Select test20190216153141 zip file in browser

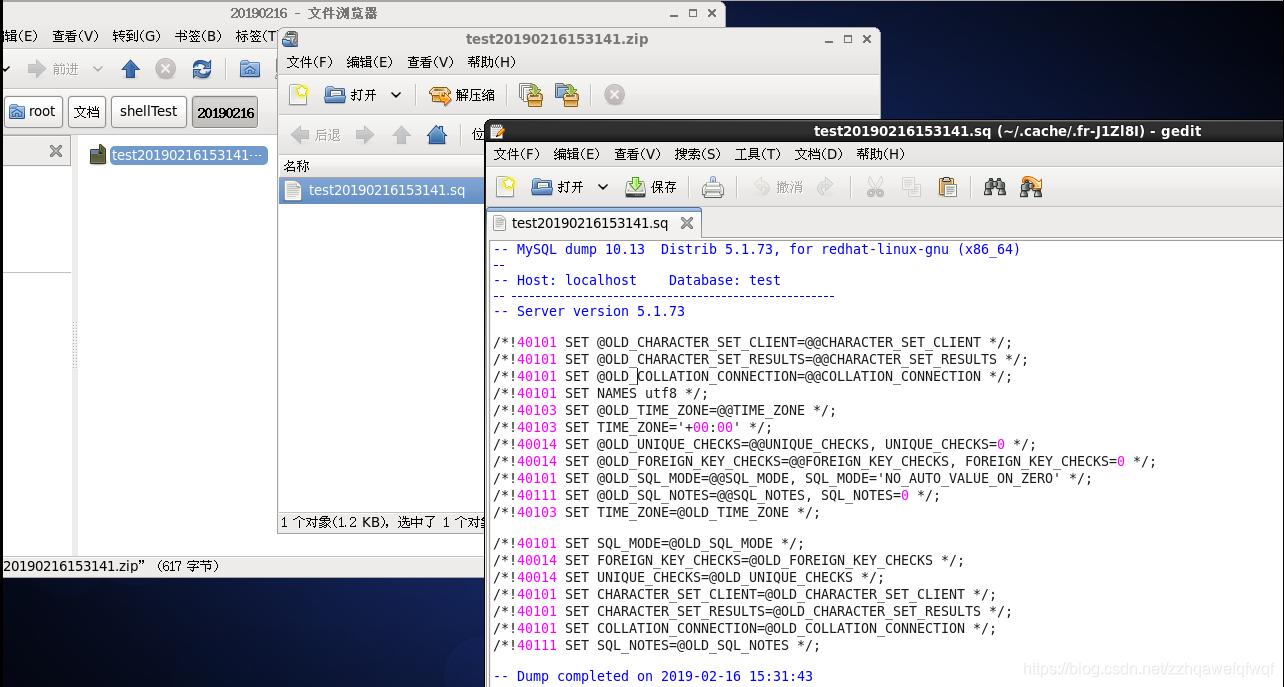click(x=178, y=155)
